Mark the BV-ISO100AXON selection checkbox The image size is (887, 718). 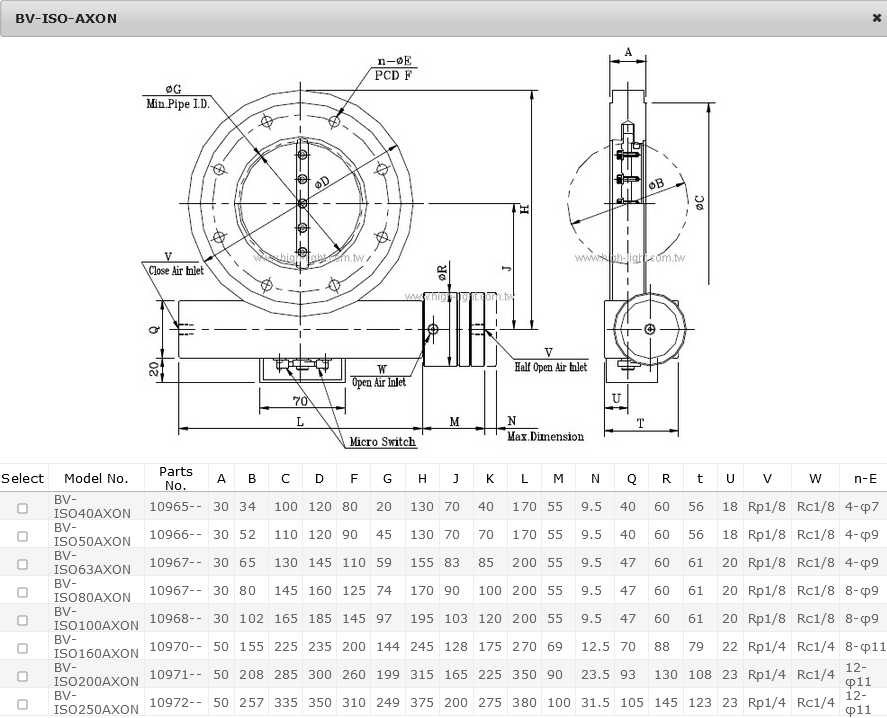(x=22, y=620)
